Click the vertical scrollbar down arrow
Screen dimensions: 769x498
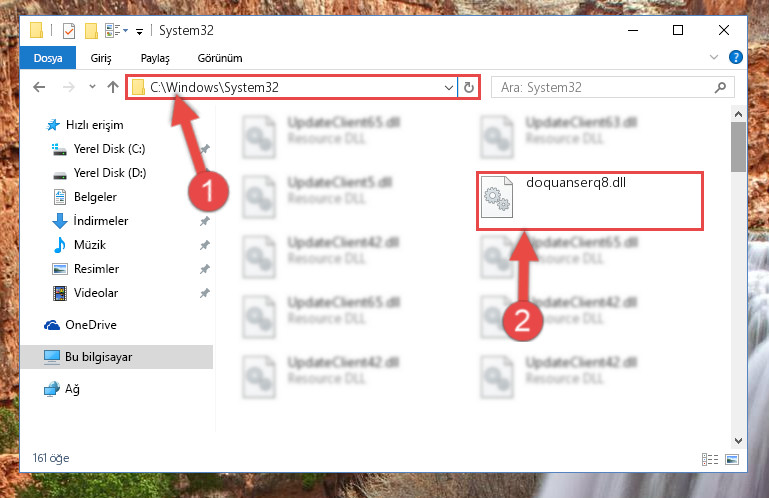tap(738, 441)
